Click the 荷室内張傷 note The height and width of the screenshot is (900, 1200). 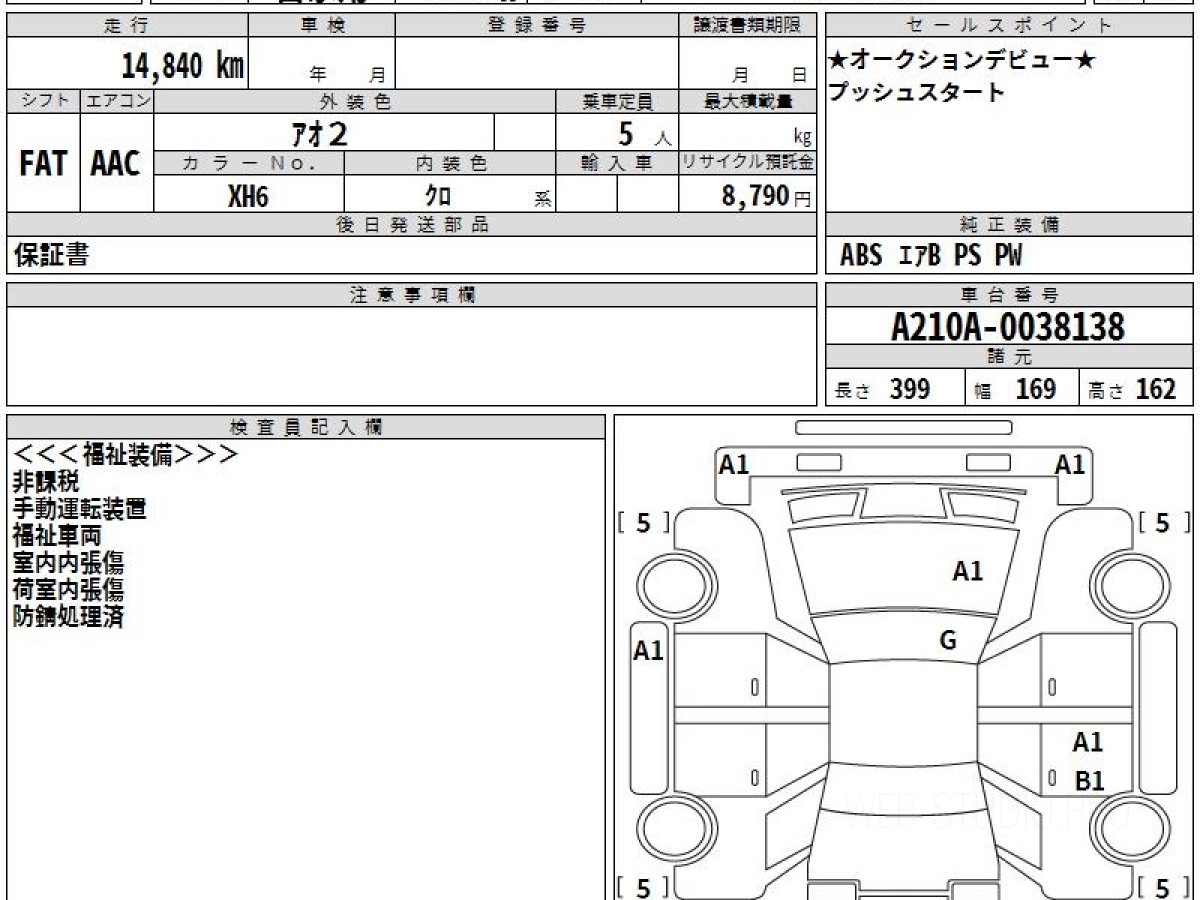(x=68, y=590)
